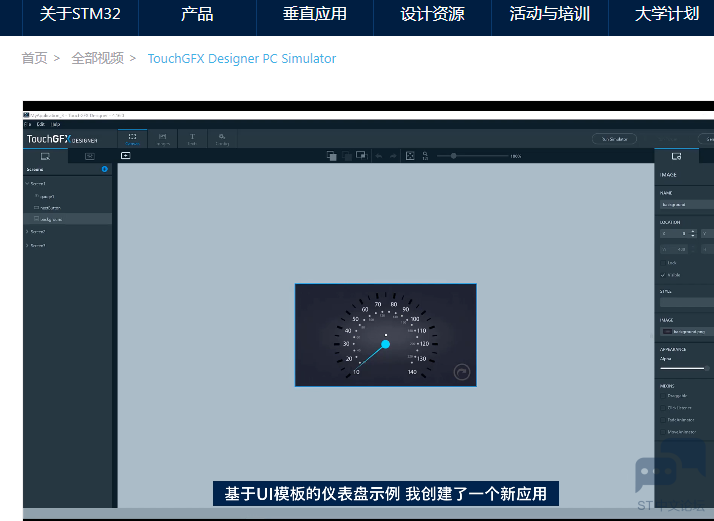Click the undo arrow icon
Viewport: 714px width, 521px height.
pos(379,156)
